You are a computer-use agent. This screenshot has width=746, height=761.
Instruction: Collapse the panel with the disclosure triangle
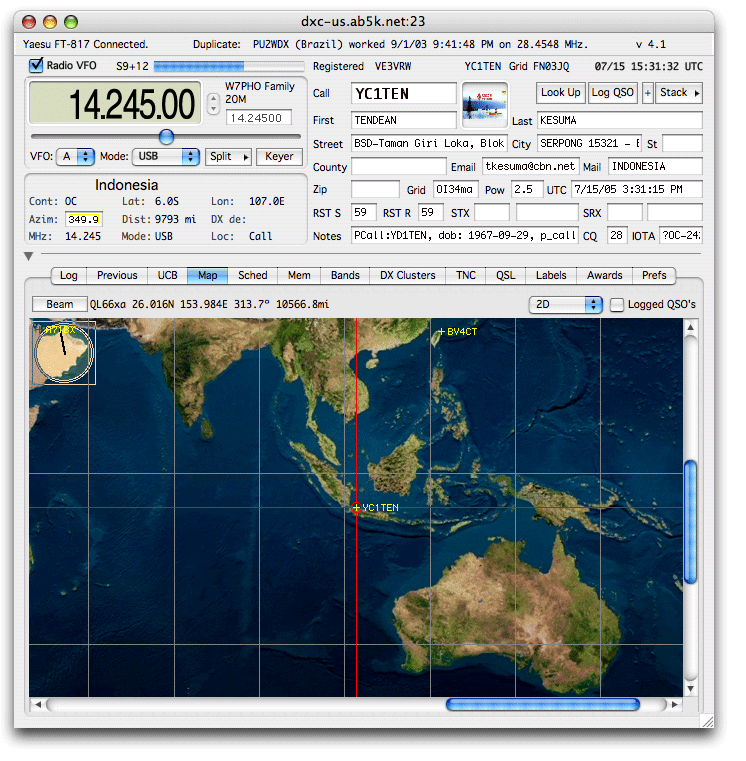coord(30,257)
